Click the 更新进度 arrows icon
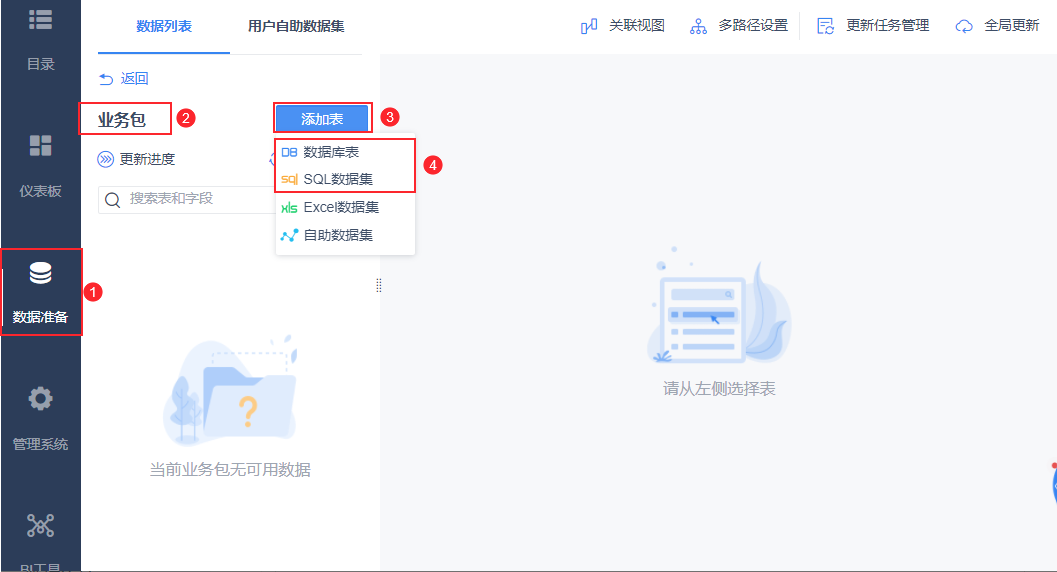Screen dimensions: 1057x572 (106, 160)
